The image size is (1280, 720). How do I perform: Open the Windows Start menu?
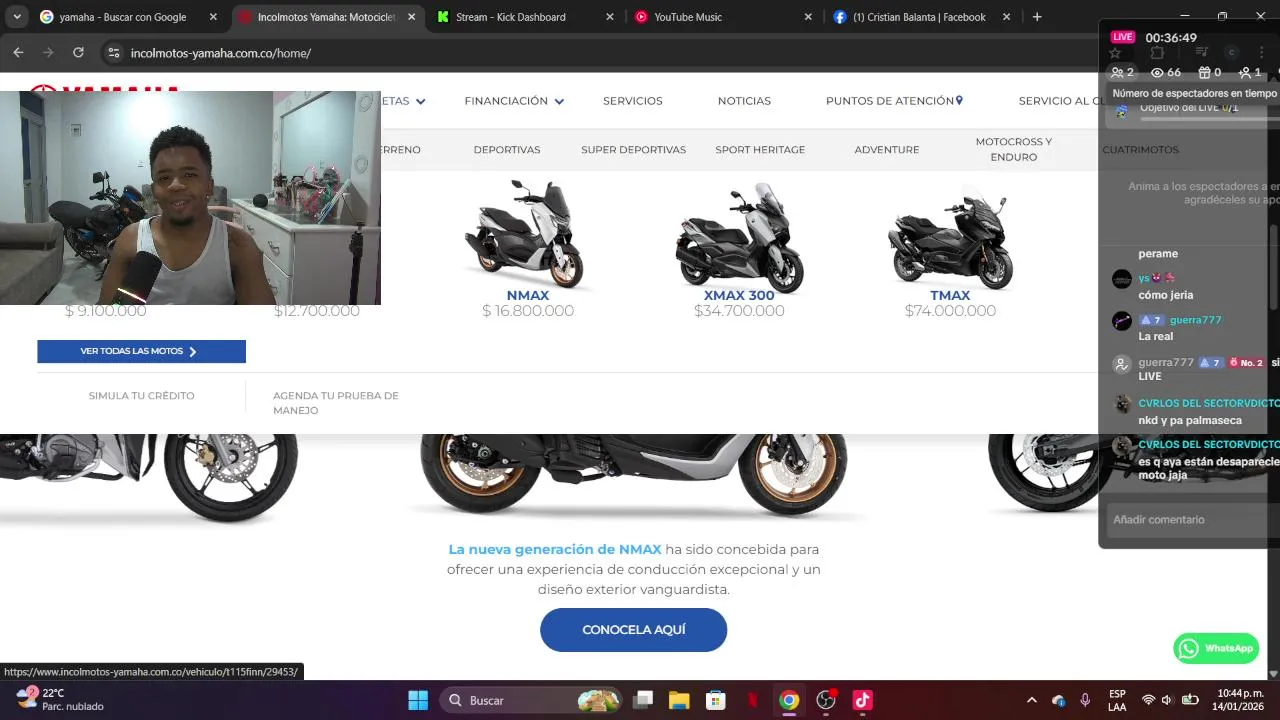click(x=418, y=700)
